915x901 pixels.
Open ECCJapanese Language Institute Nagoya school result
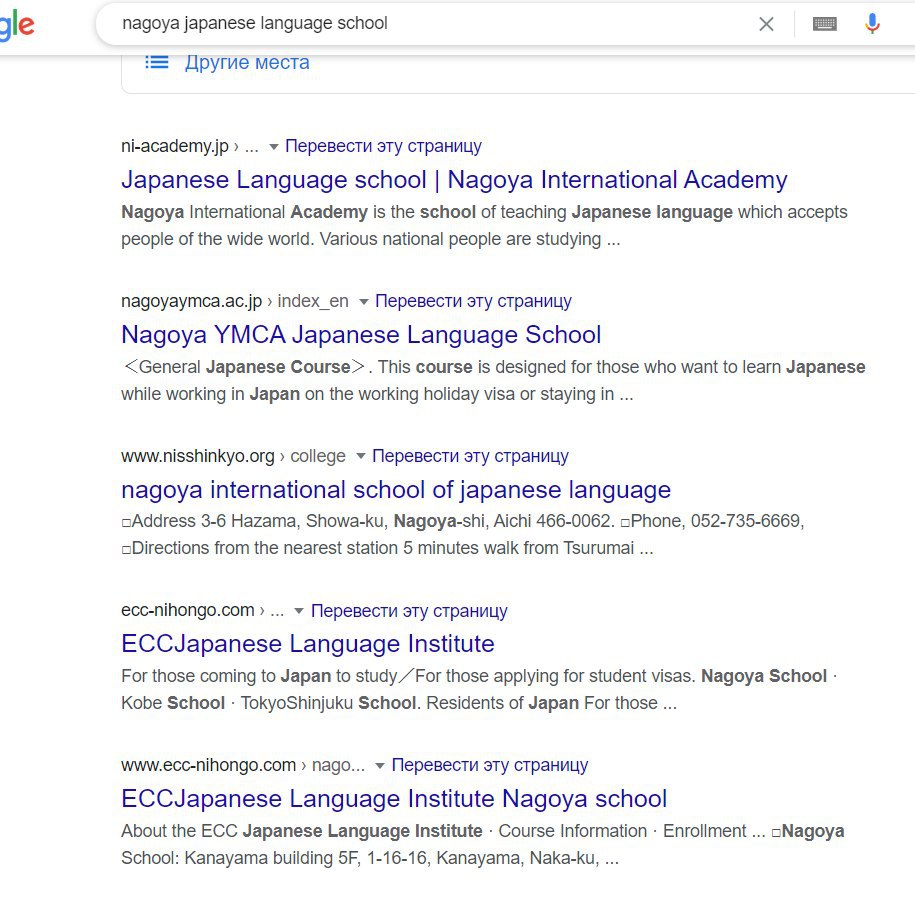[394, 799]
